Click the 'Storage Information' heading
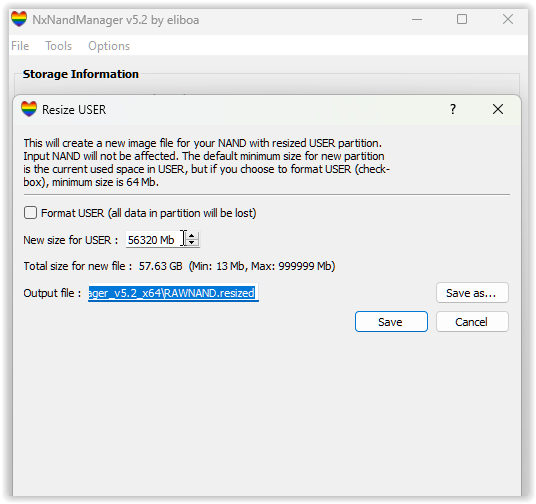This screenshot has width=536, height=504. [81, 74]
